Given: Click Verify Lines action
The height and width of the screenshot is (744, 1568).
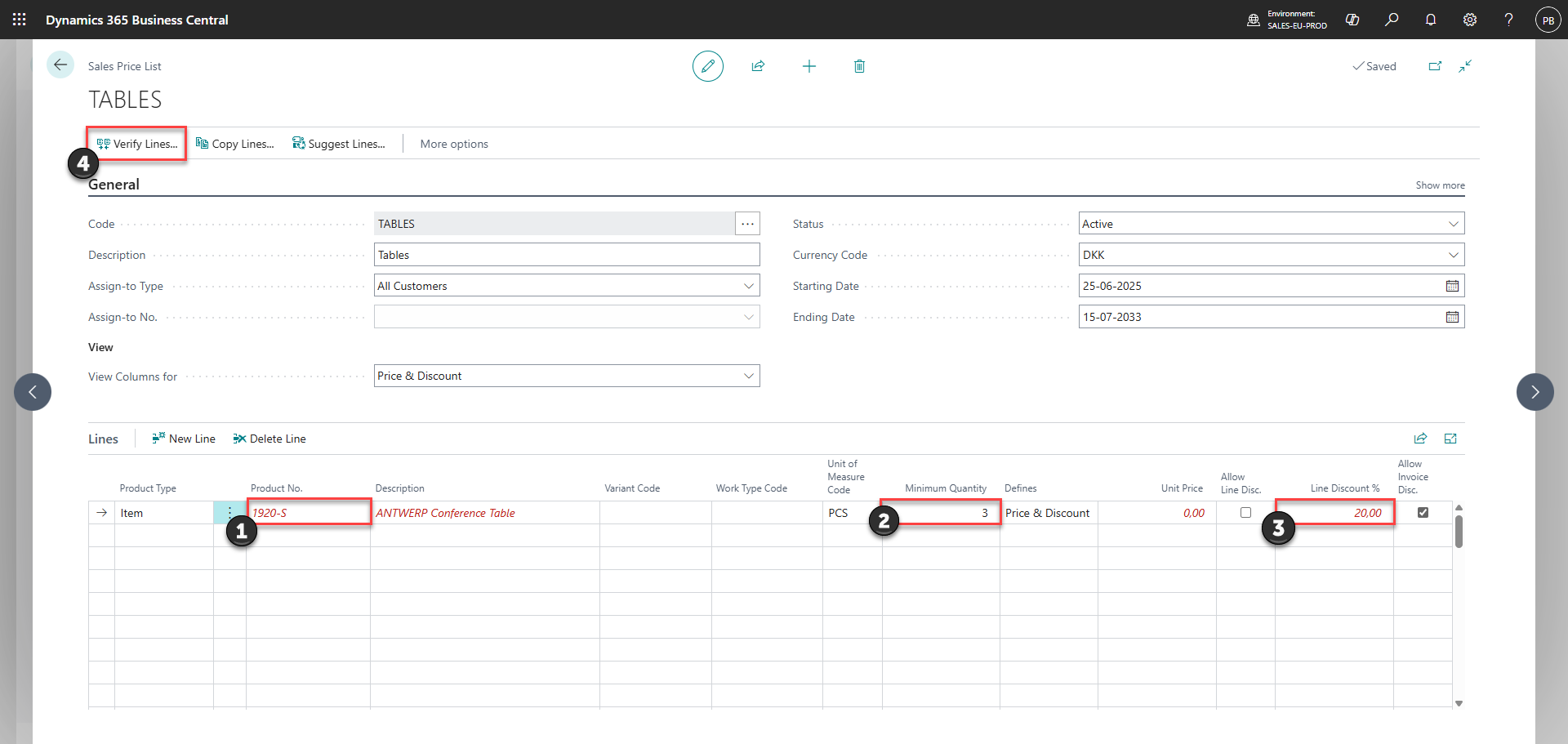Looking at the screenshot, I should (x=137, y=144).
